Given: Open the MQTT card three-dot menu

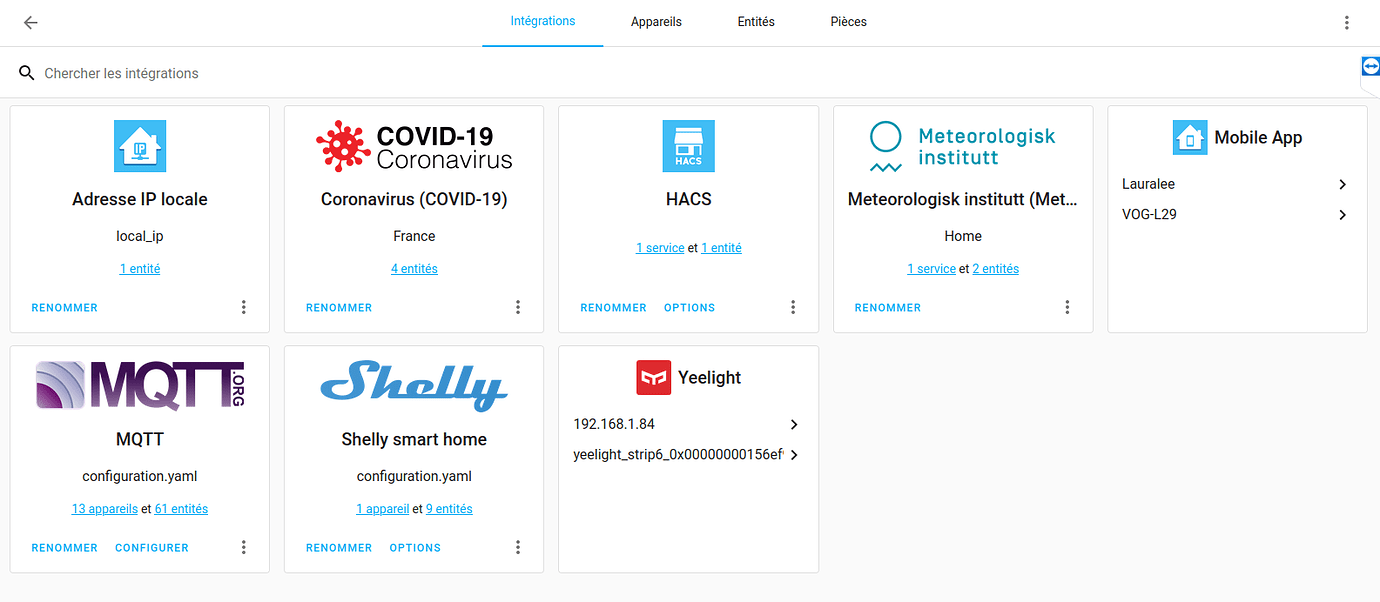Looking at the screenshot, I should point(243,547).
